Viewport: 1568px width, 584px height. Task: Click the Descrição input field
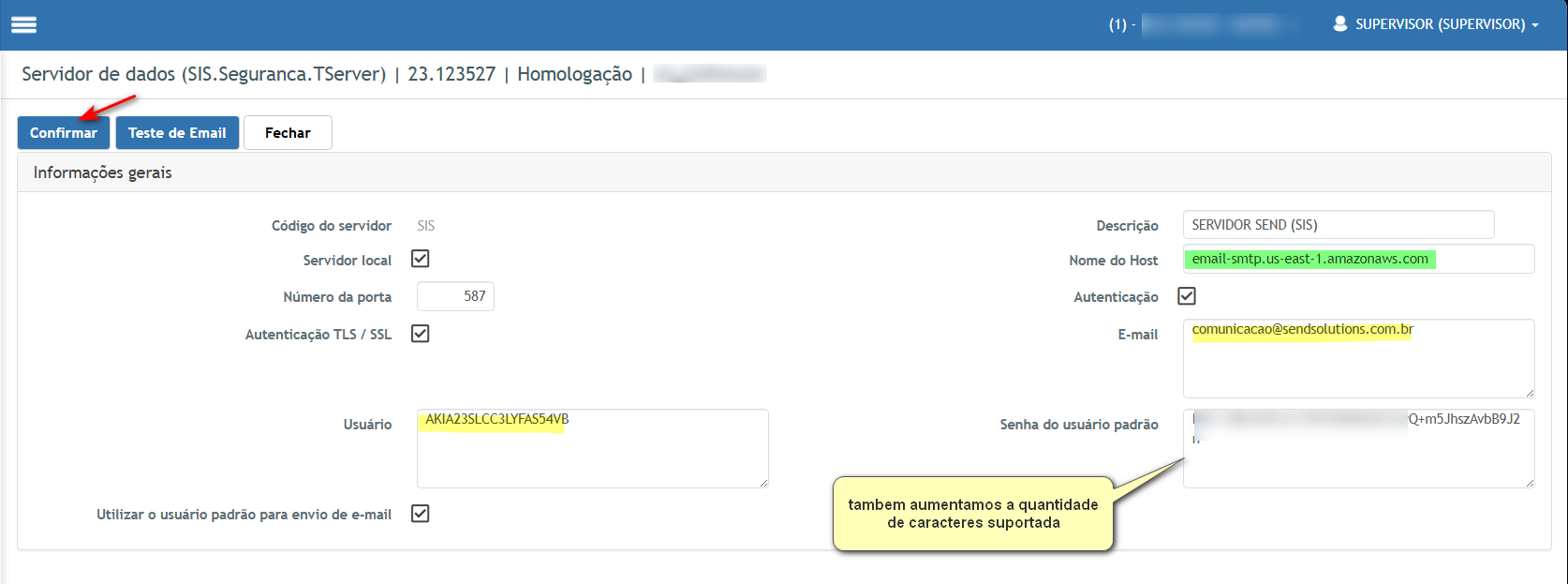point(1338,225)
